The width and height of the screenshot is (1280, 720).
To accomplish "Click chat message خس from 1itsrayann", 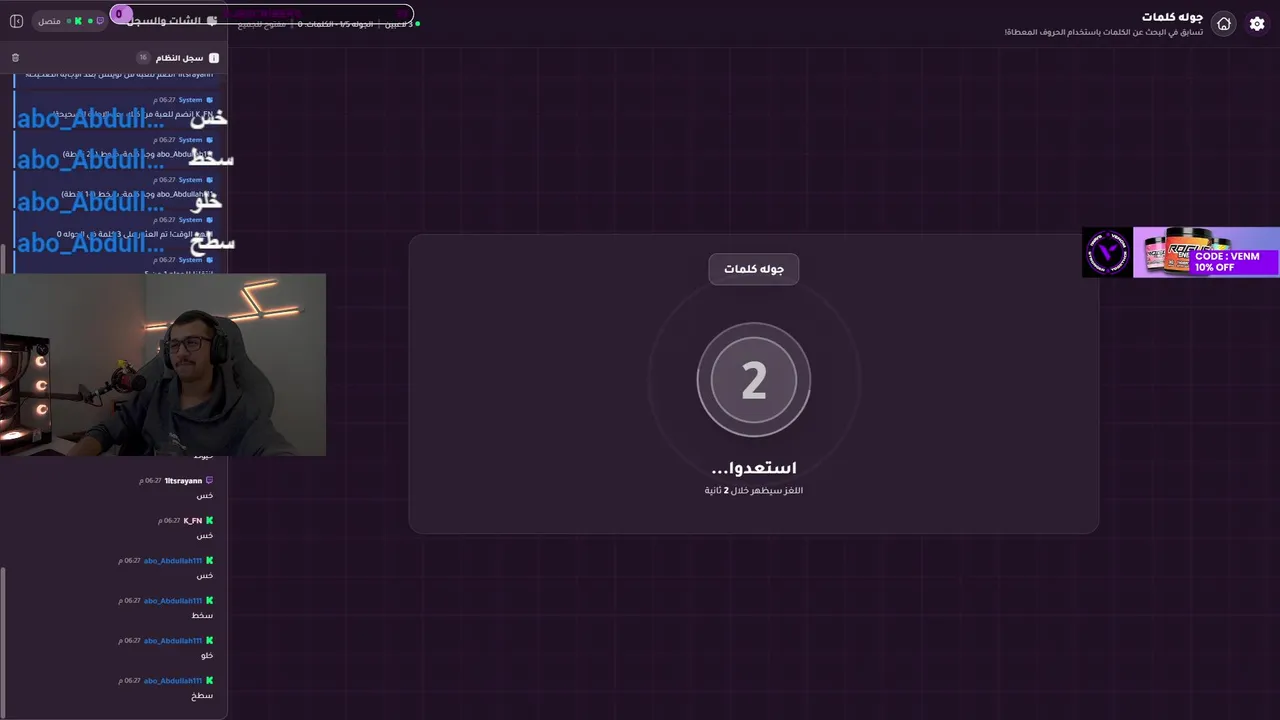I will 205,496.
